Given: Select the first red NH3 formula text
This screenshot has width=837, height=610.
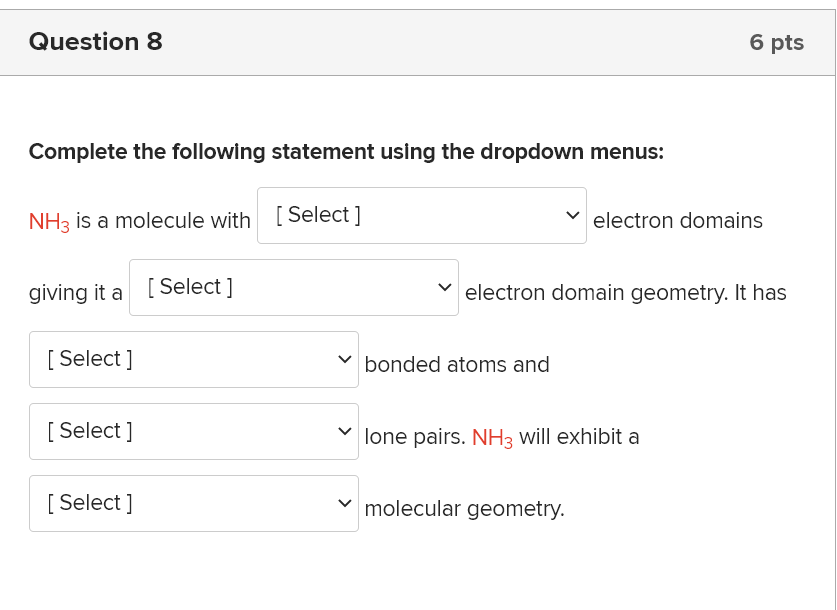Looking at the screenshot, I should click(48, 220).
